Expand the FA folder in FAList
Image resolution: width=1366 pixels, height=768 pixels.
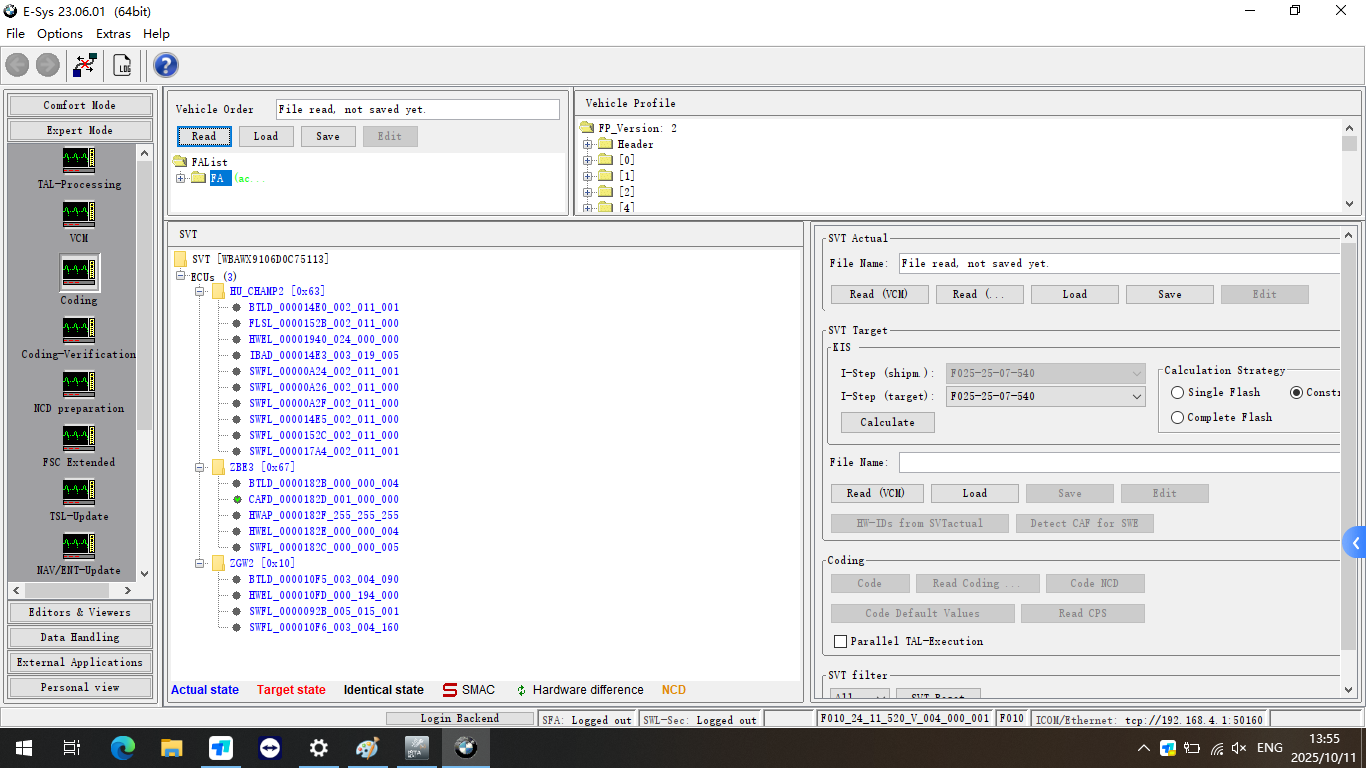181,178
